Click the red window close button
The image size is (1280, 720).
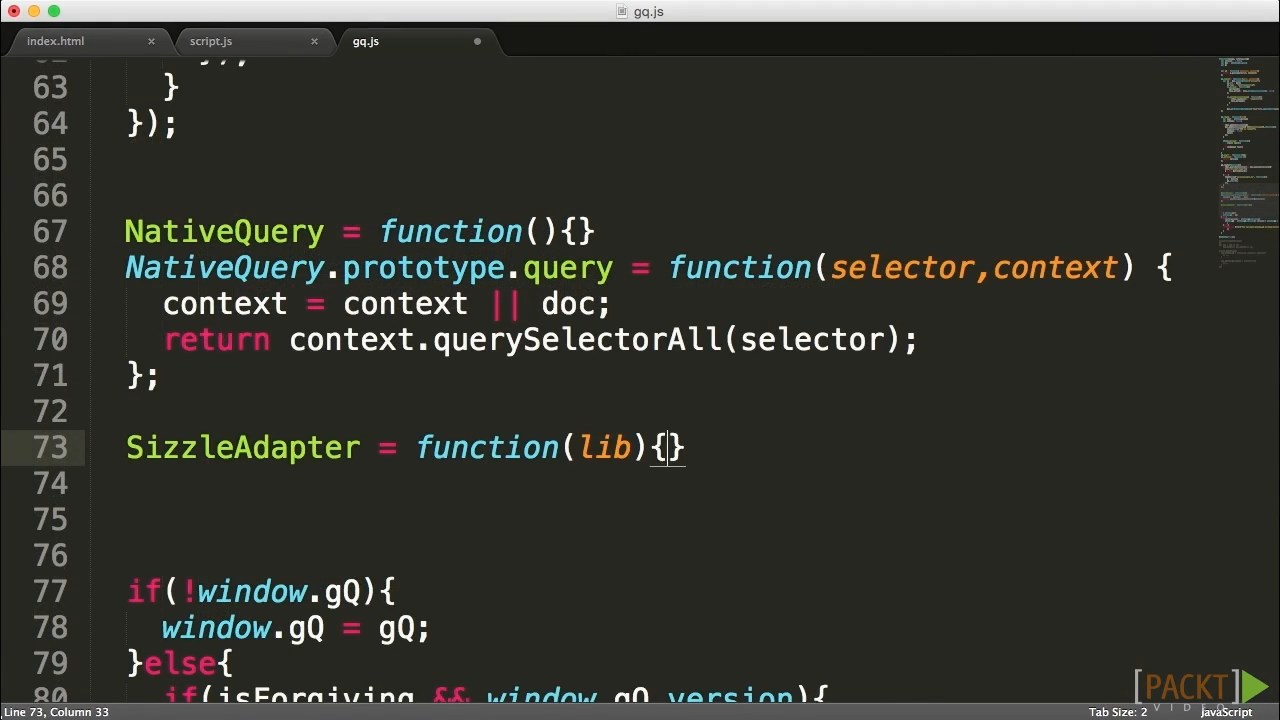pyautogui.click(x=13, y=11)
